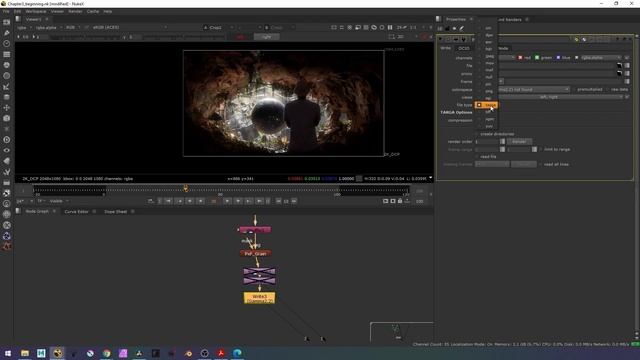Toggle the premultiplied checkbox
This screenshot has height=360, width=640.
tap(573, 89)
